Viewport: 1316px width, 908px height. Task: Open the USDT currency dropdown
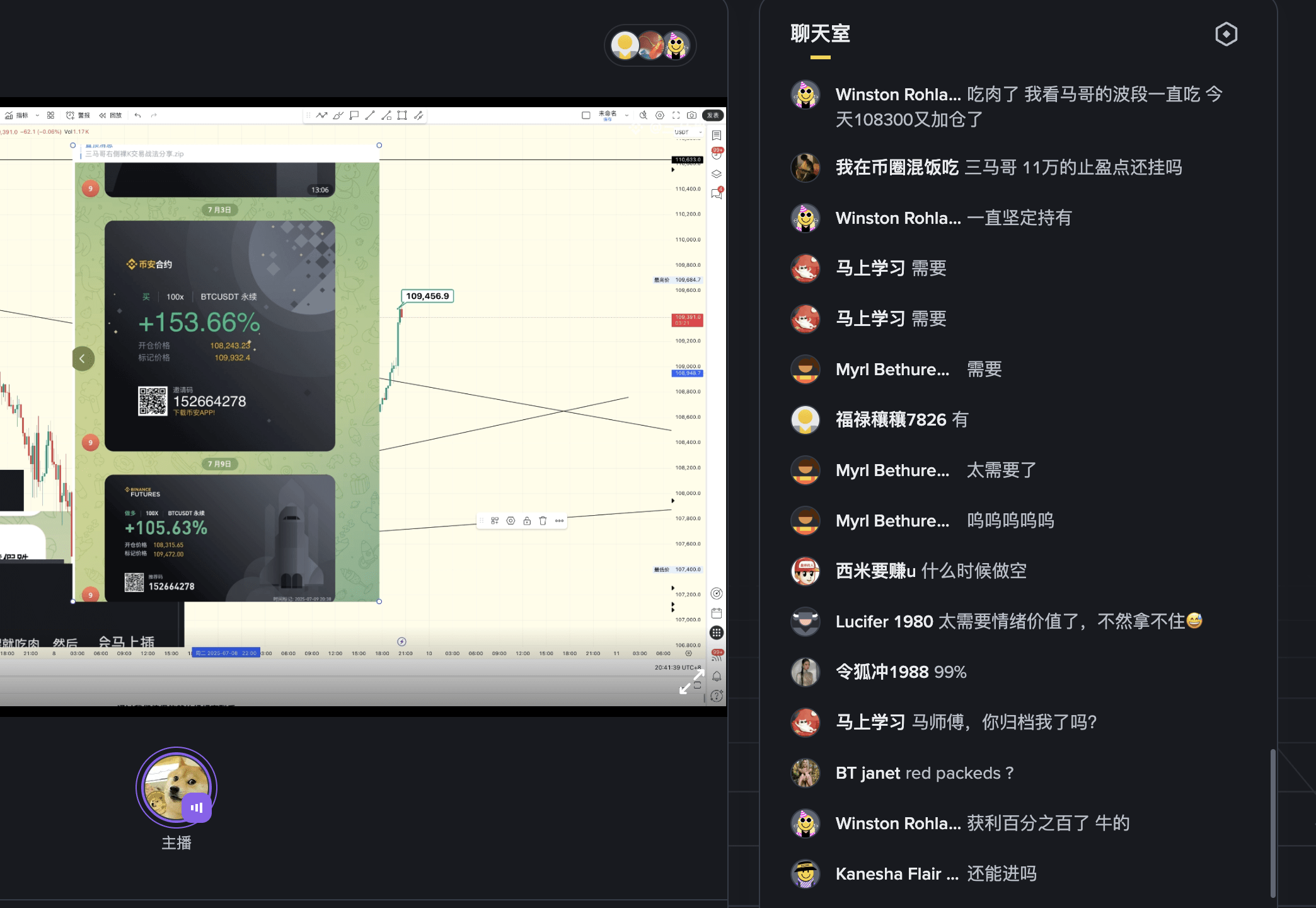click(x=688, y=132)
